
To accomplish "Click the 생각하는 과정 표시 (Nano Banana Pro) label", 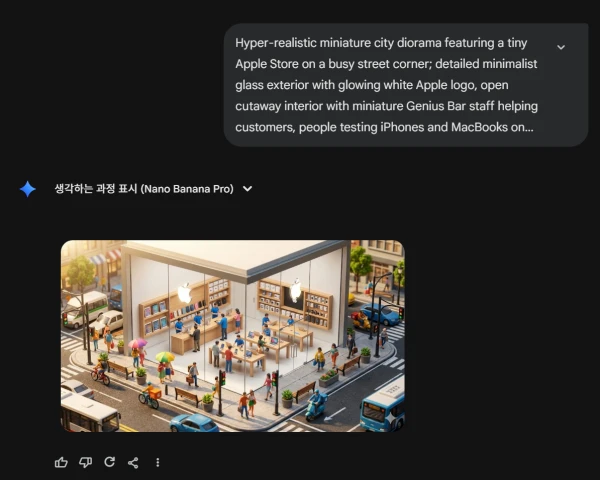I will click(144, 189).
